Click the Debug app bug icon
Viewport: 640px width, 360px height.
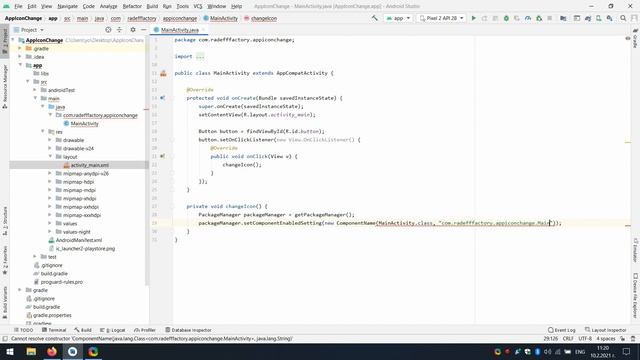[506, 18]
